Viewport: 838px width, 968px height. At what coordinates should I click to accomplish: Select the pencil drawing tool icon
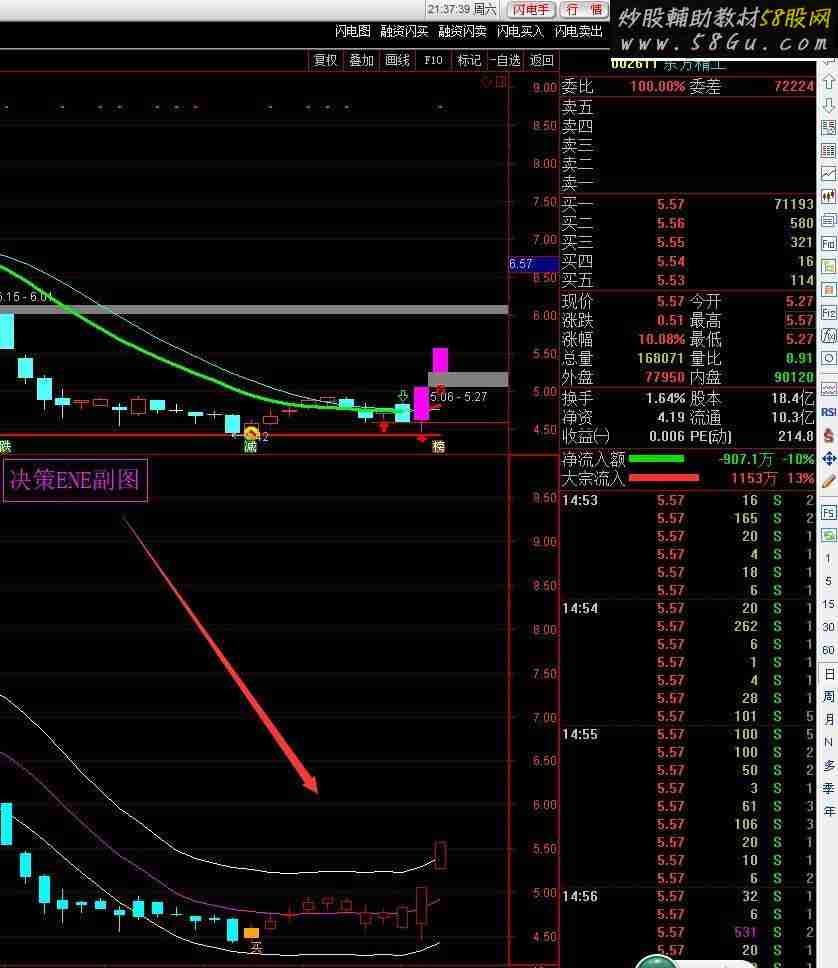point(829,482)
